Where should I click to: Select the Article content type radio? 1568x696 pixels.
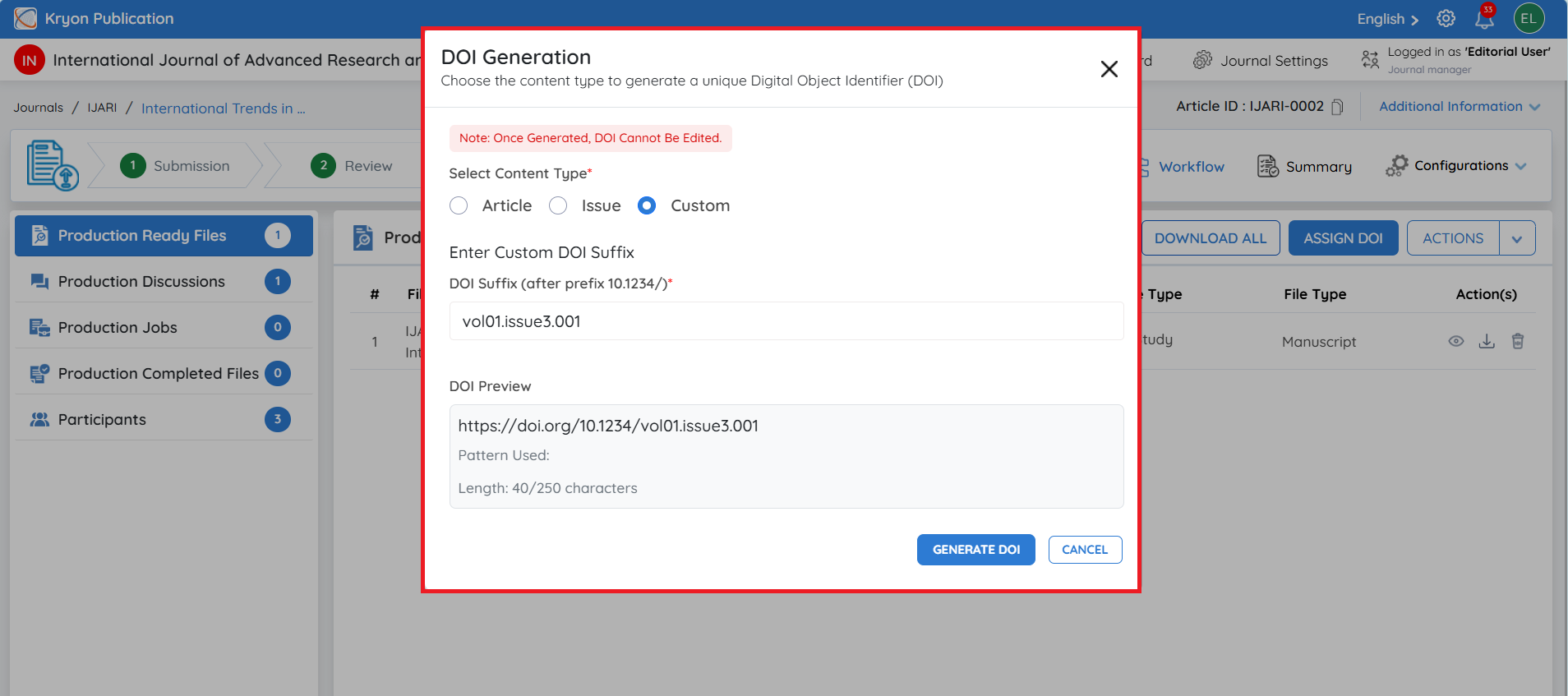[x=459, y=205]
